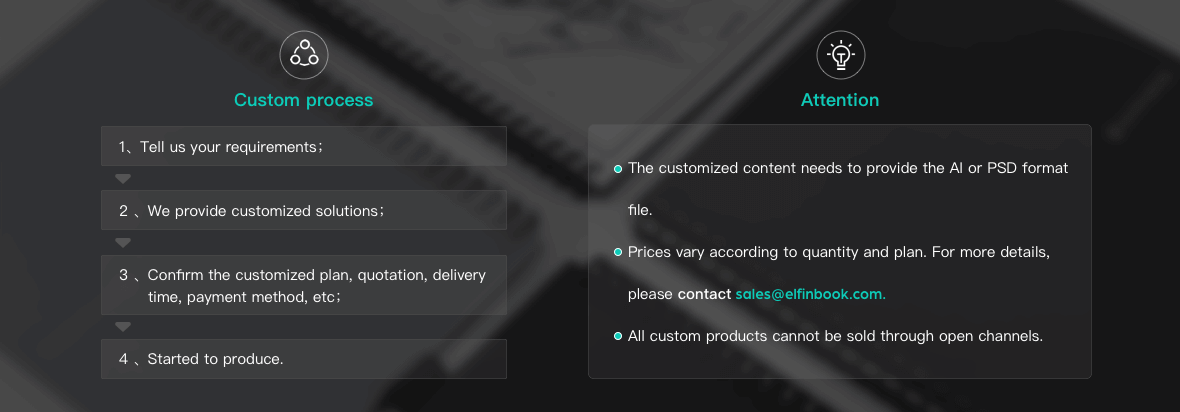1180x412 pixels.
Task: Click the bullet beside Prices vary note
Action: [618, 253]
